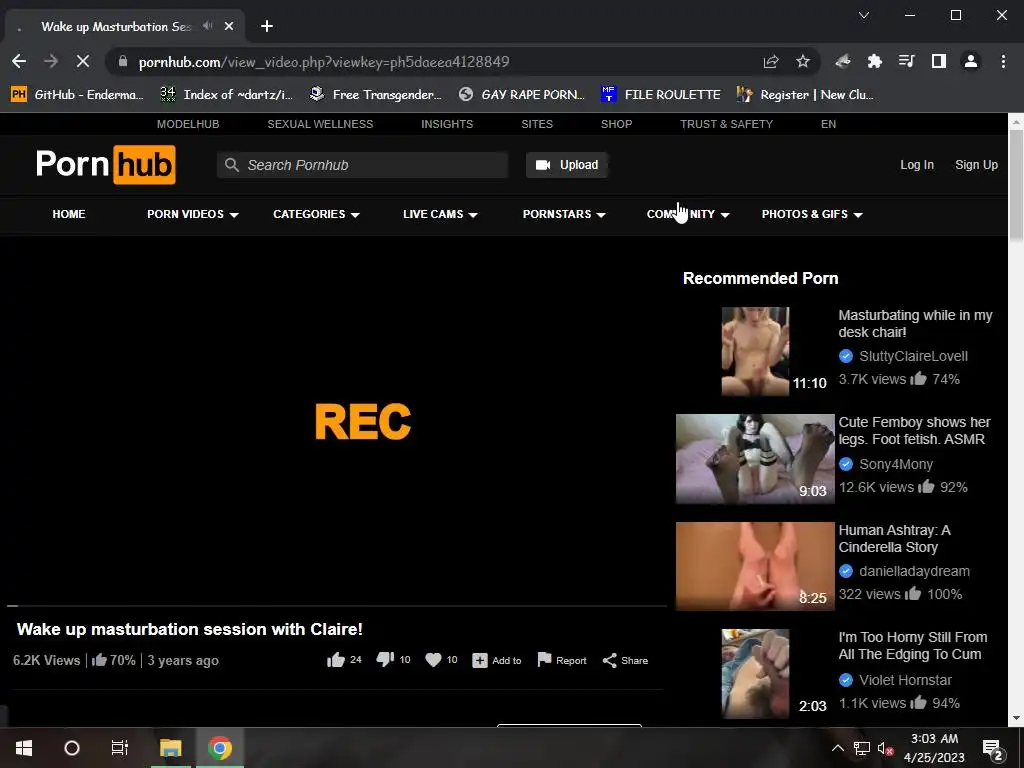The width and height of the screenshot is (1024, 768).
Task: Open a new browser tab
Action: 266,26
